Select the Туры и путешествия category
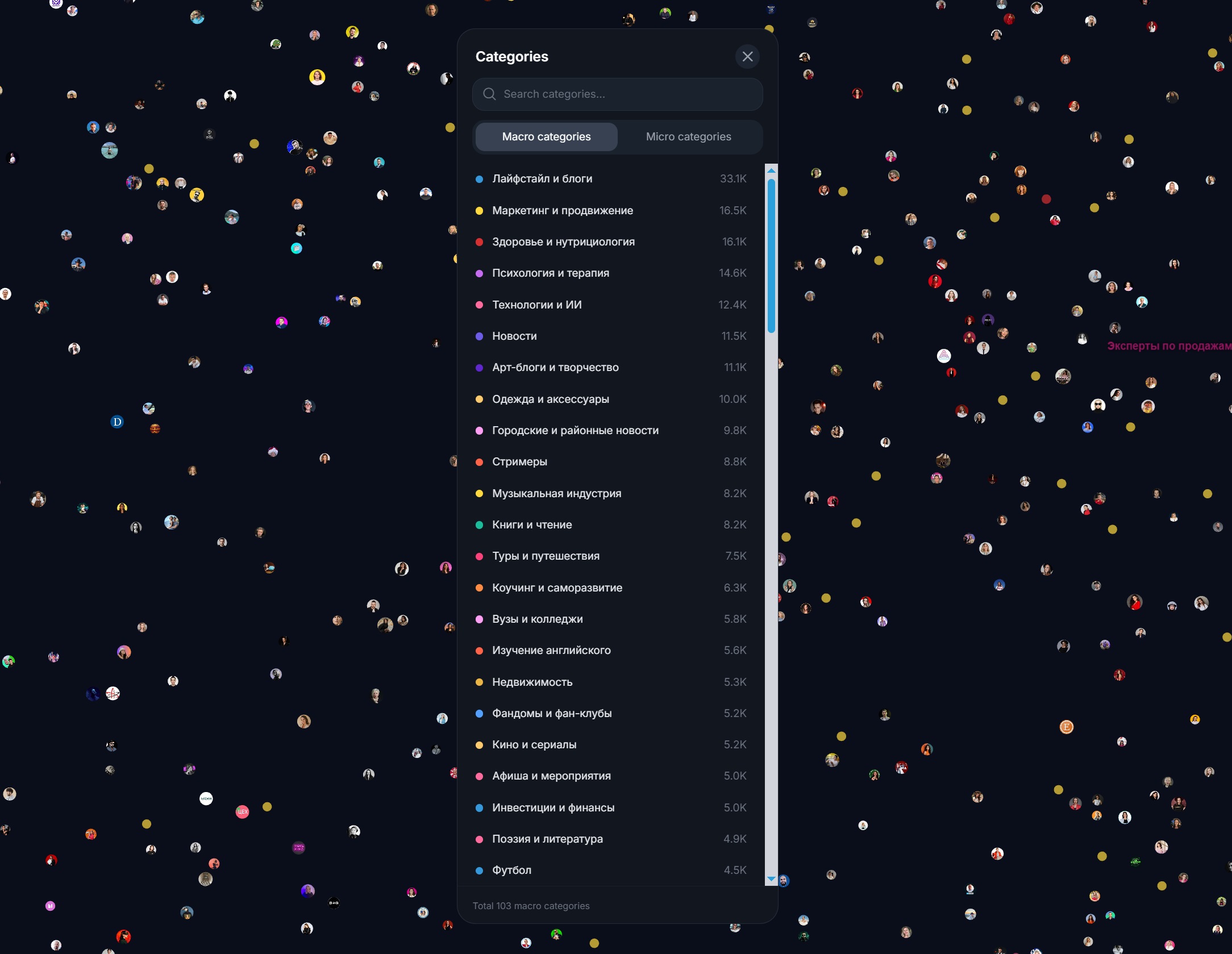1232x954 pixels. (x=611, y=556)
